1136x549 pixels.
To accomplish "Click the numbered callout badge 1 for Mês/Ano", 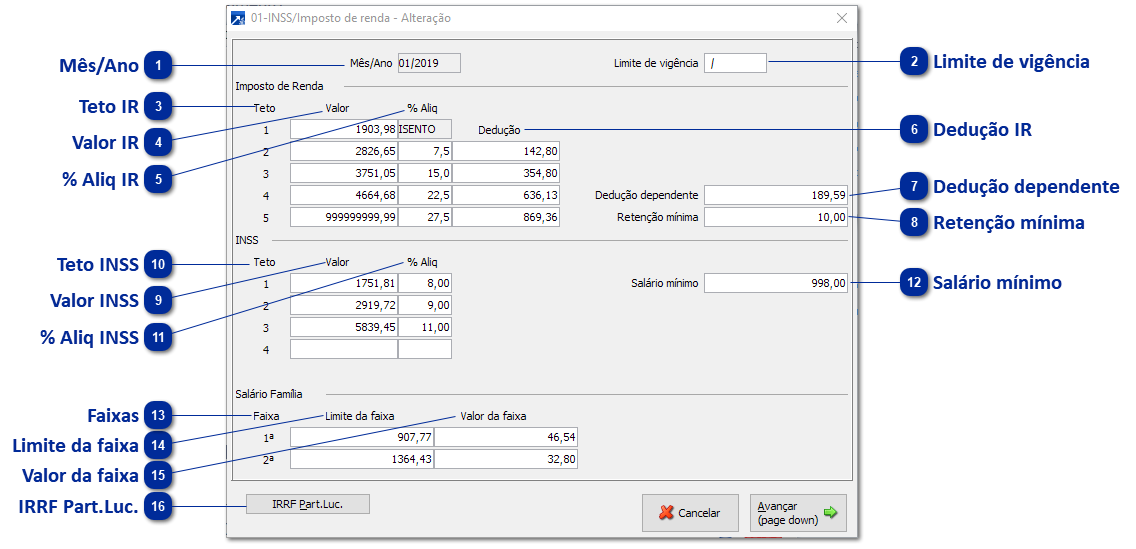I will click(x=158, y=67).
